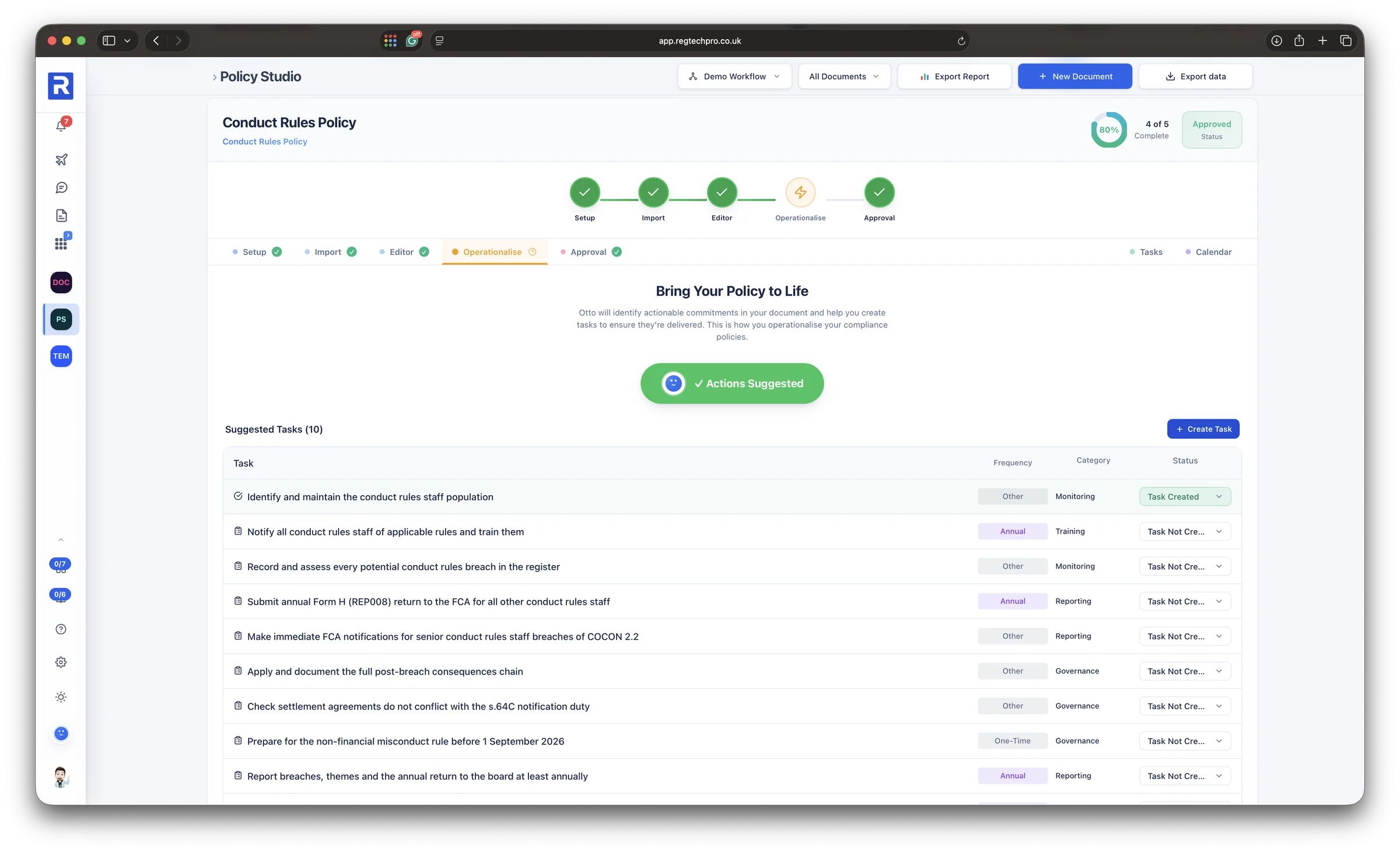Click the Export data button
Viewport: 1400px width, 852px height.
tap(1195, 76)
